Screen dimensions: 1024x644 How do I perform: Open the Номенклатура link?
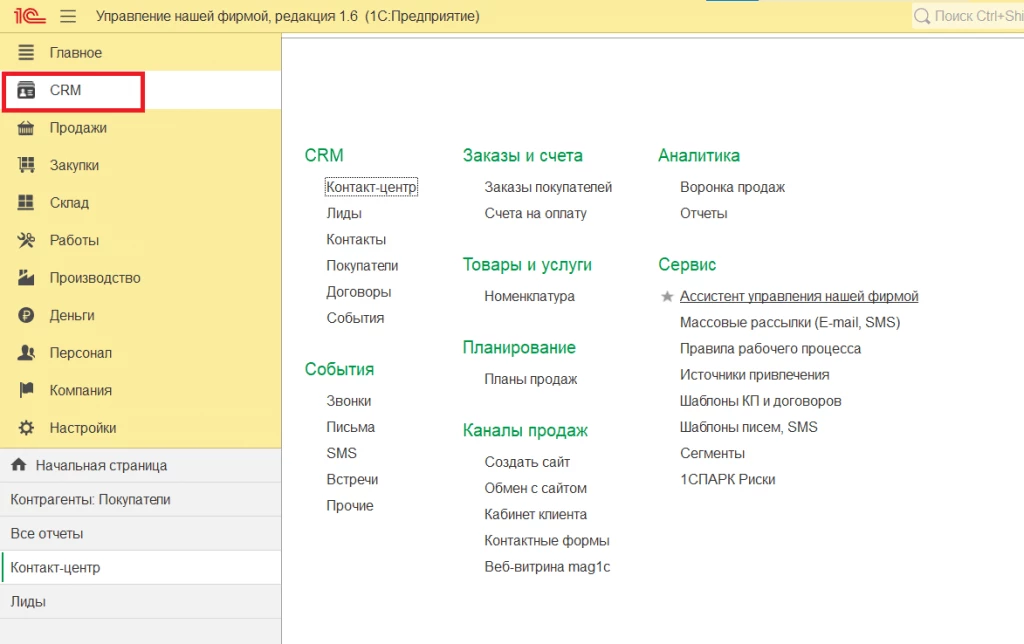point(530,297)
